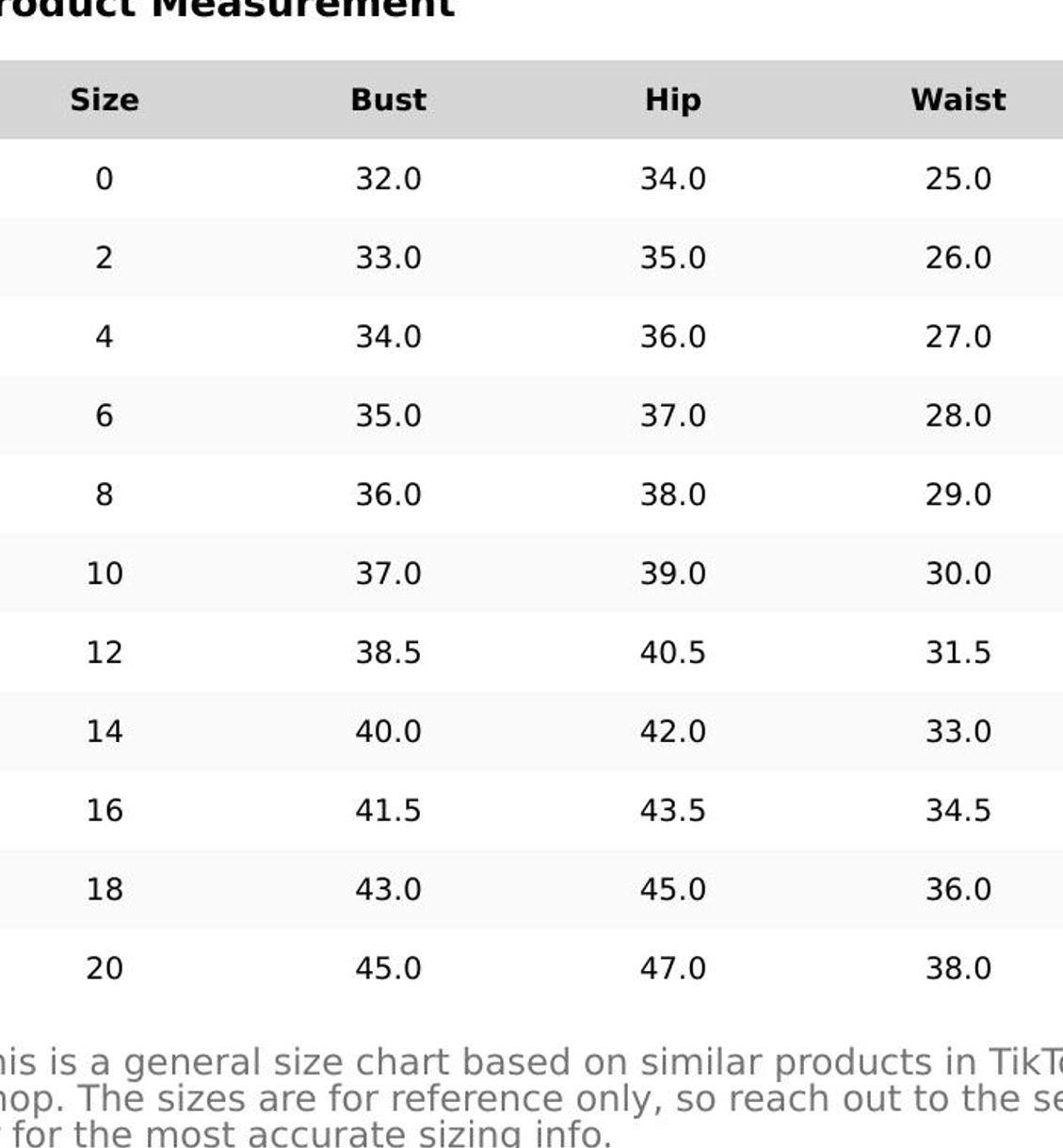Select waist measurement 31.5 for size 12

(x=958, y=653)
